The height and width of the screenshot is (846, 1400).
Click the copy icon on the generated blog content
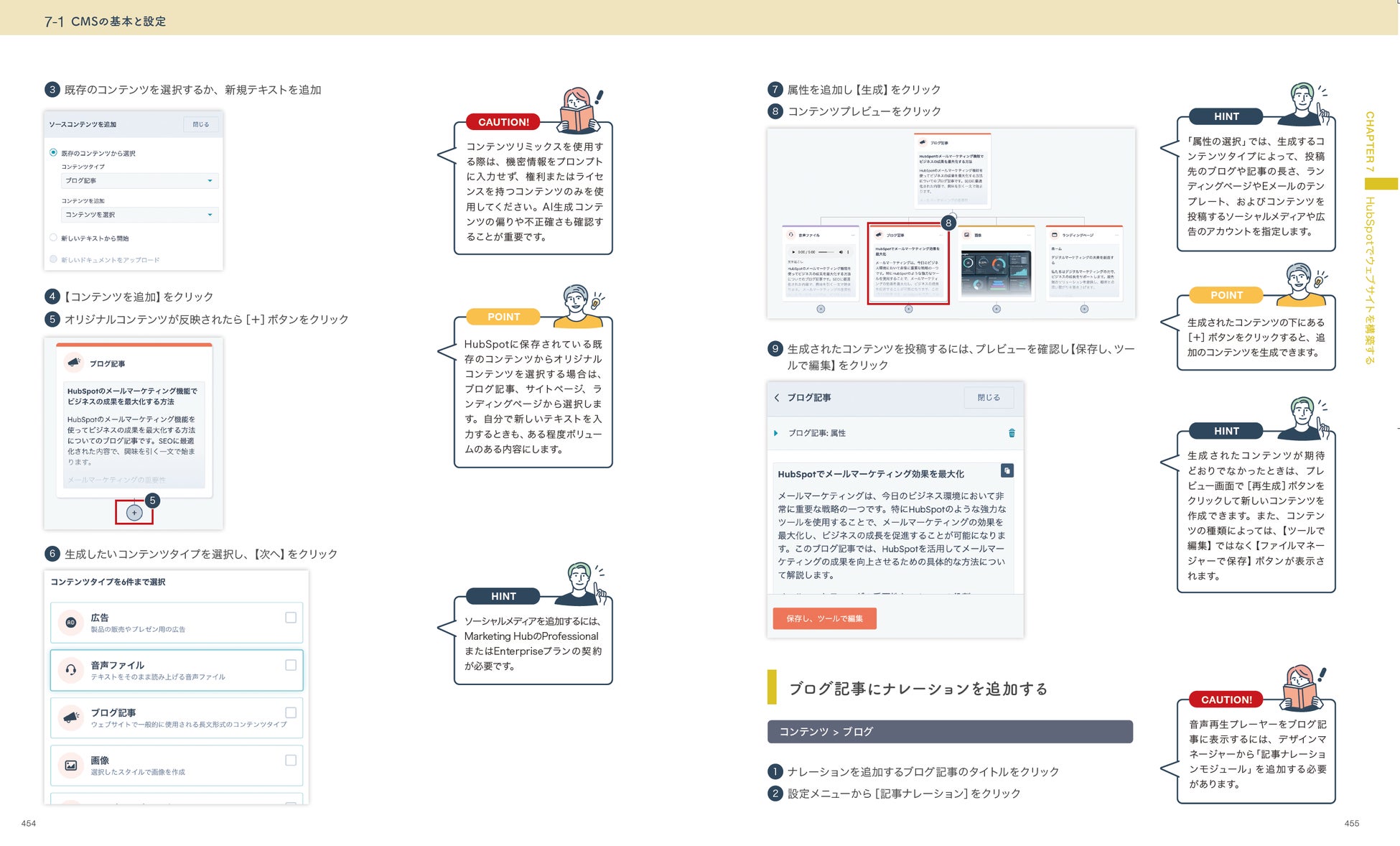[1007, 470]
